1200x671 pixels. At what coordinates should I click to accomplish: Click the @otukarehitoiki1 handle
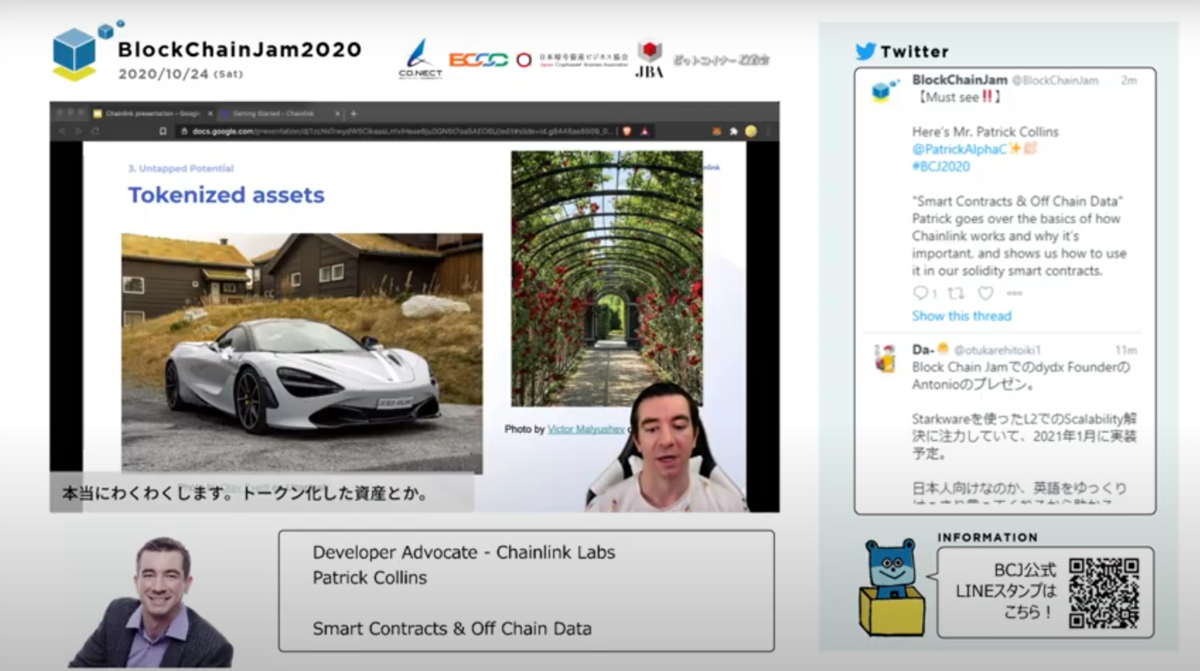click(x=996, y=351)
